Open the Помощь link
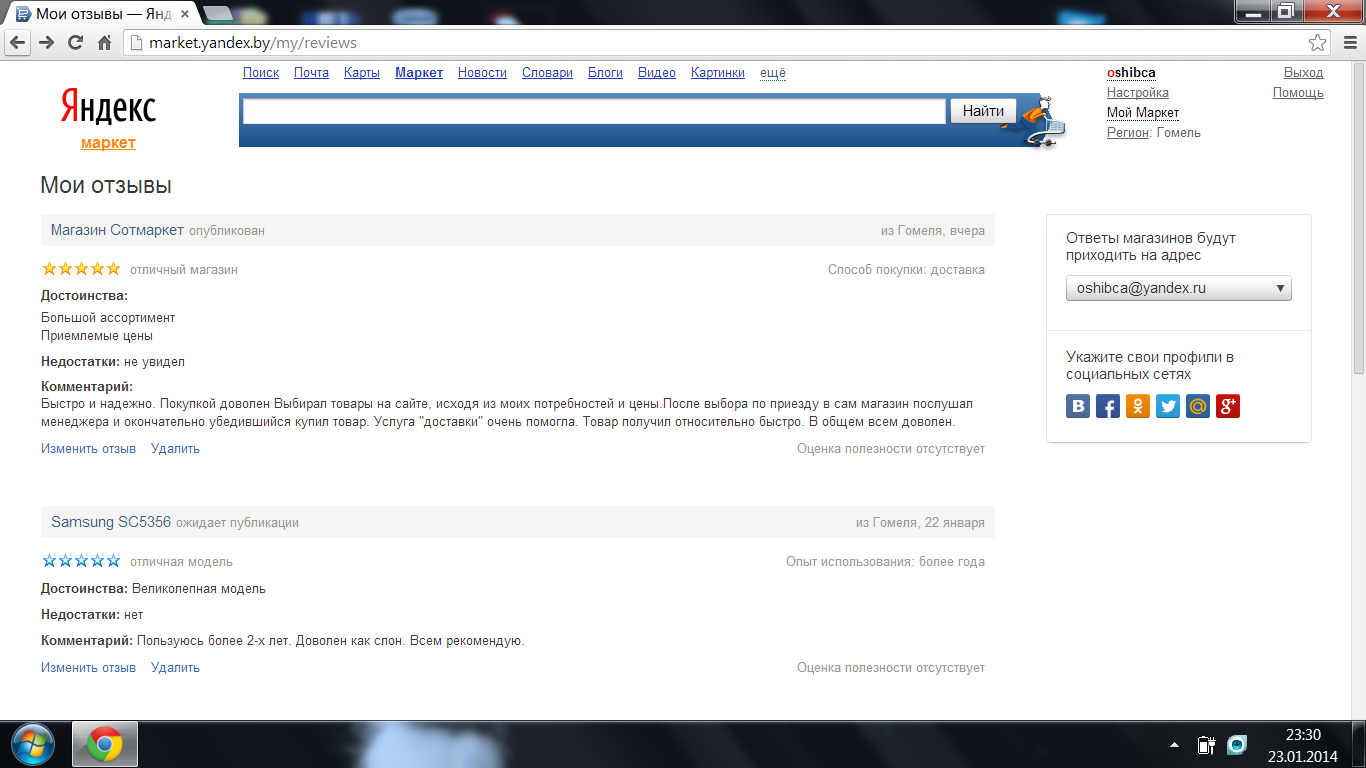The image size is (1366, 768). [1298, 93]
